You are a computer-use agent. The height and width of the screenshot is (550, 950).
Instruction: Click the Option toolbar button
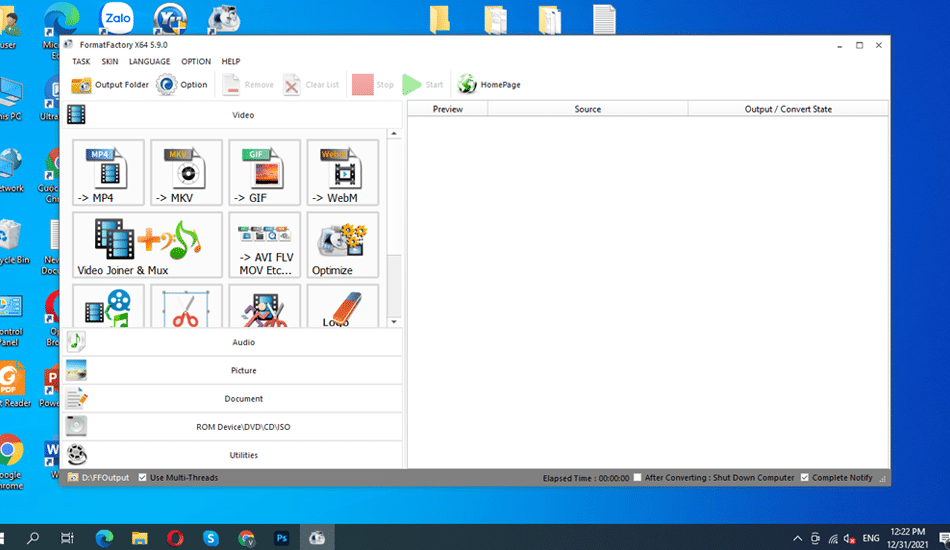(x=182, y=85)
